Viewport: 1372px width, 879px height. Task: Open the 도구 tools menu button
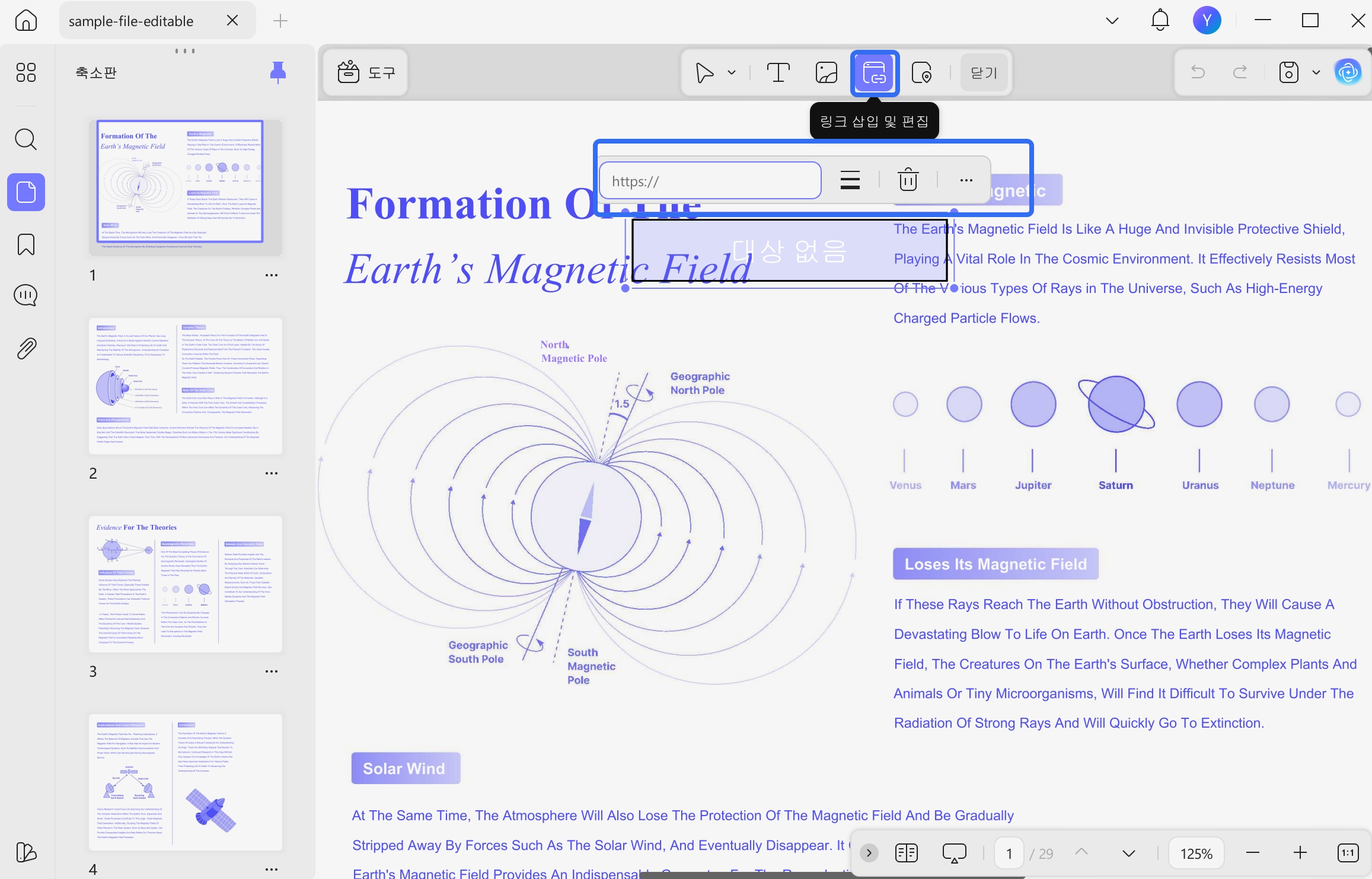(x=366, y=72)
